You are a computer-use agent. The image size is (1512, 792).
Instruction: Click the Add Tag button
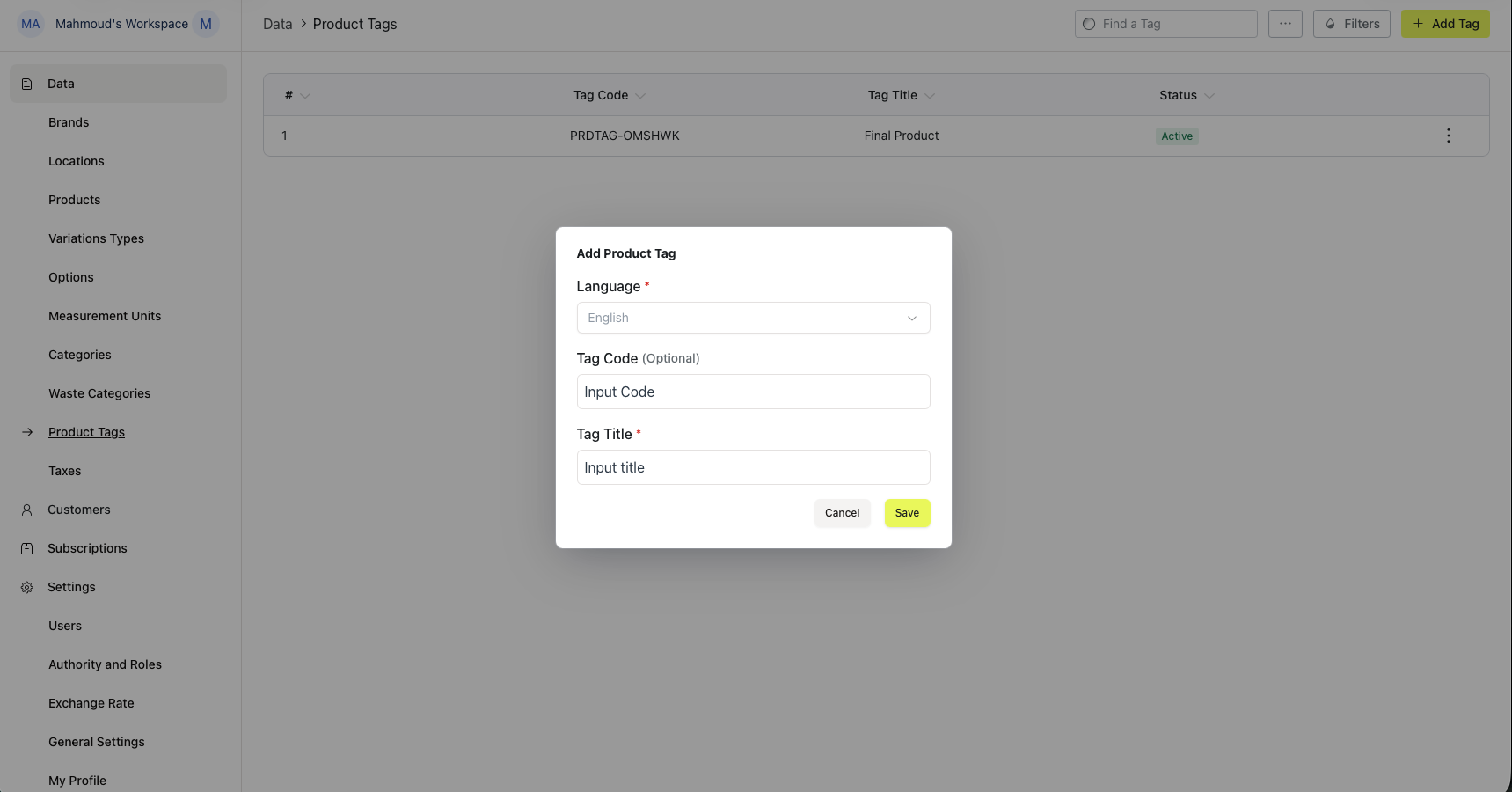coord(1445,24)
